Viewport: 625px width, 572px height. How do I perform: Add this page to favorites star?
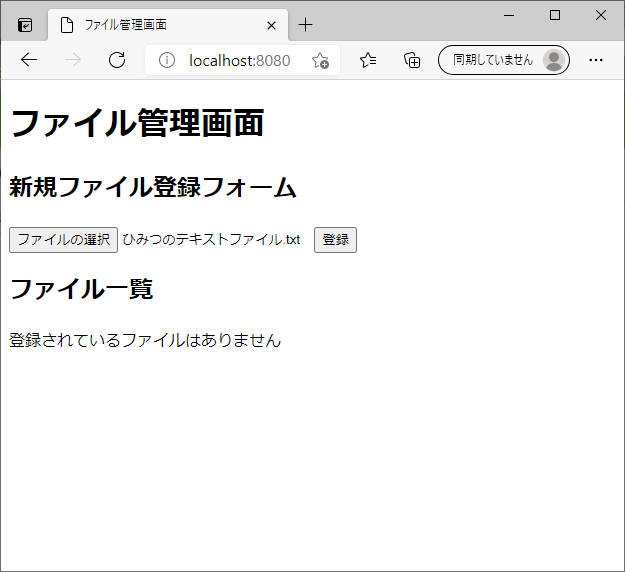[320, 61]
